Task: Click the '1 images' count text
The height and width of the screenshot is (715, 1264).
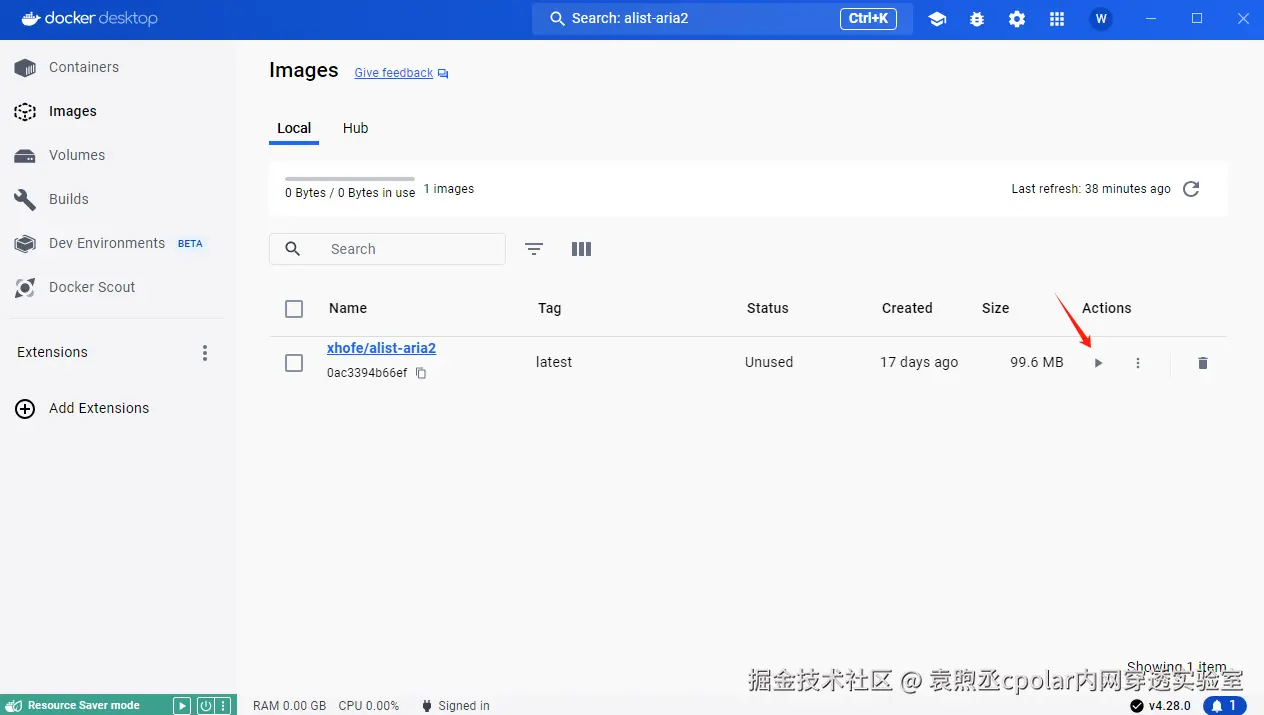Action: coord(449,189)
